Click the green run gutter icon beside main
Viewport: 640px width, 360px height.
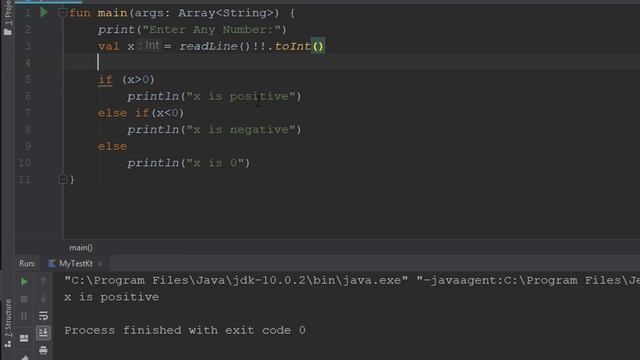43,13
